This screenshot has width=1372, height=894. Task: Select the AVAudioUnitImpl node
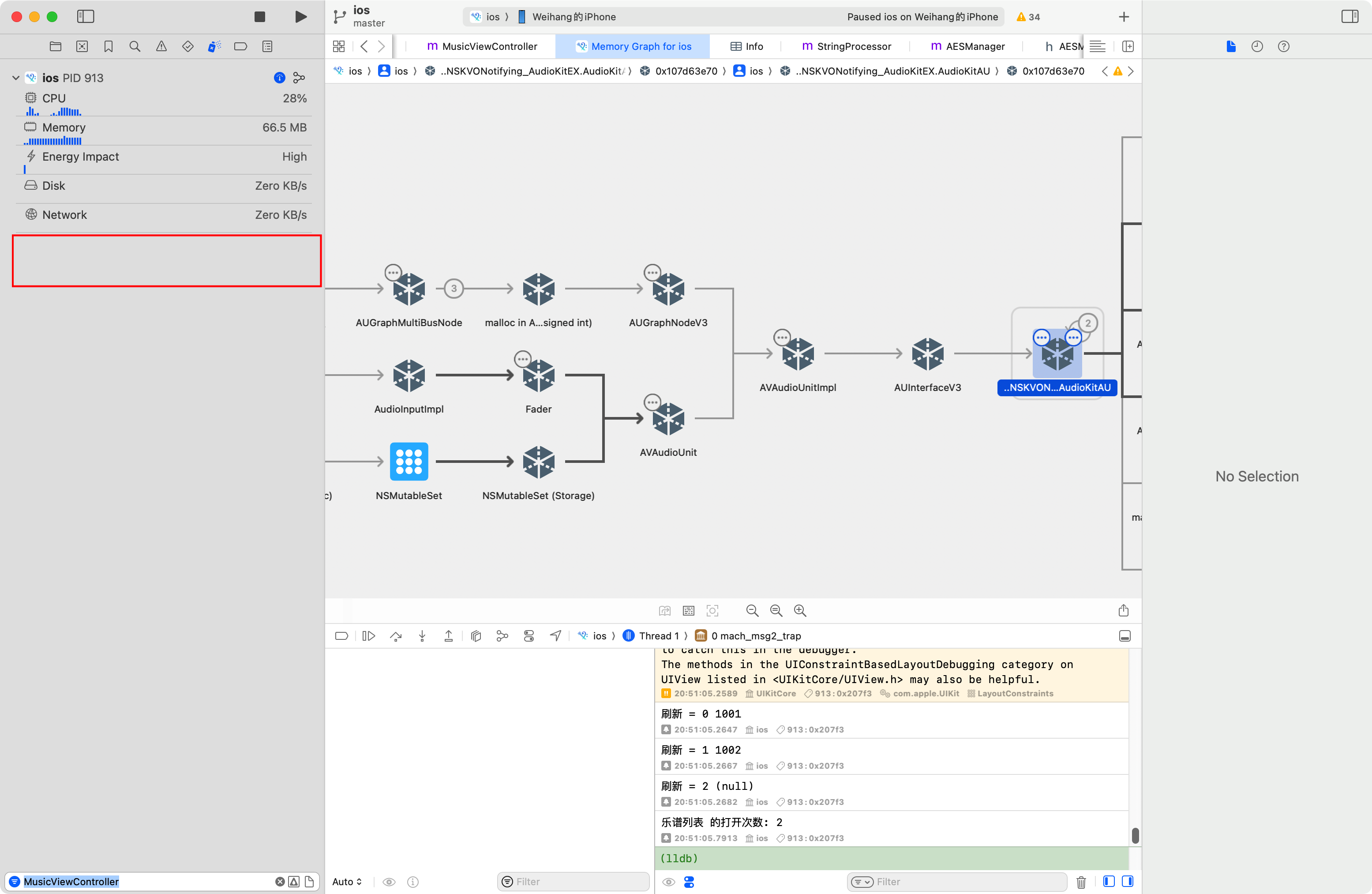[x=798, y=353]
